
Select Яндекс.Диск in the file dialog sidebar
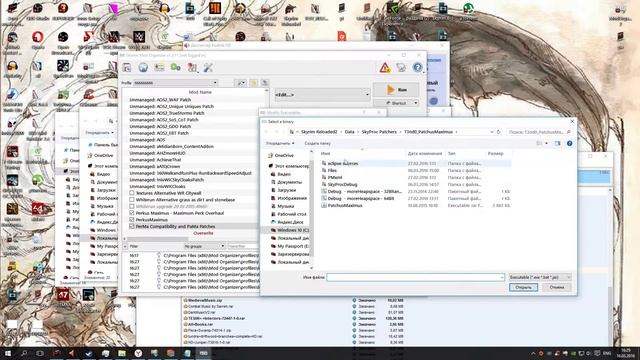coord(290,222)
